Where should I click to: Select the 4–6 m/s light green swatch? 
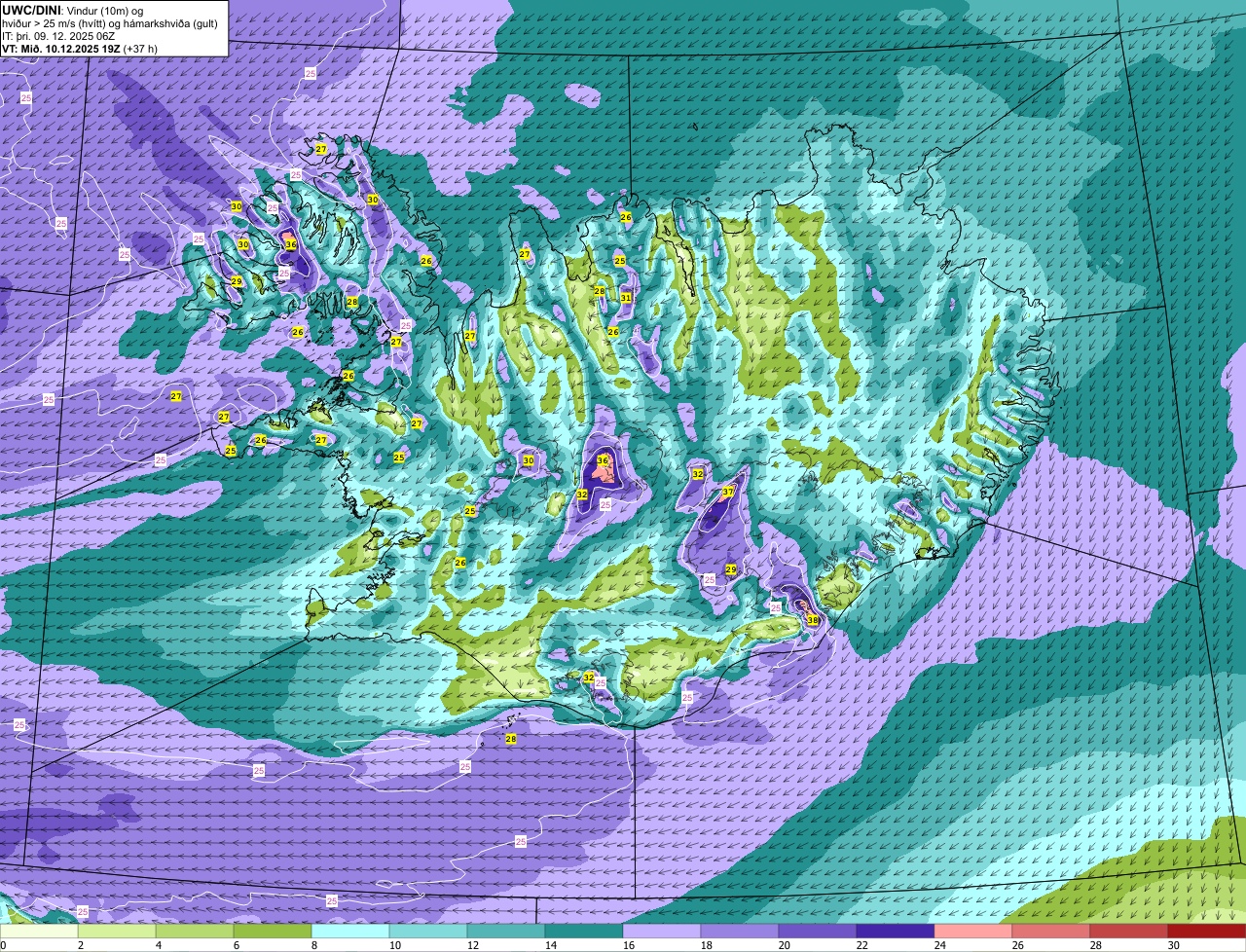pyautogui.click(x=195, y=931)
